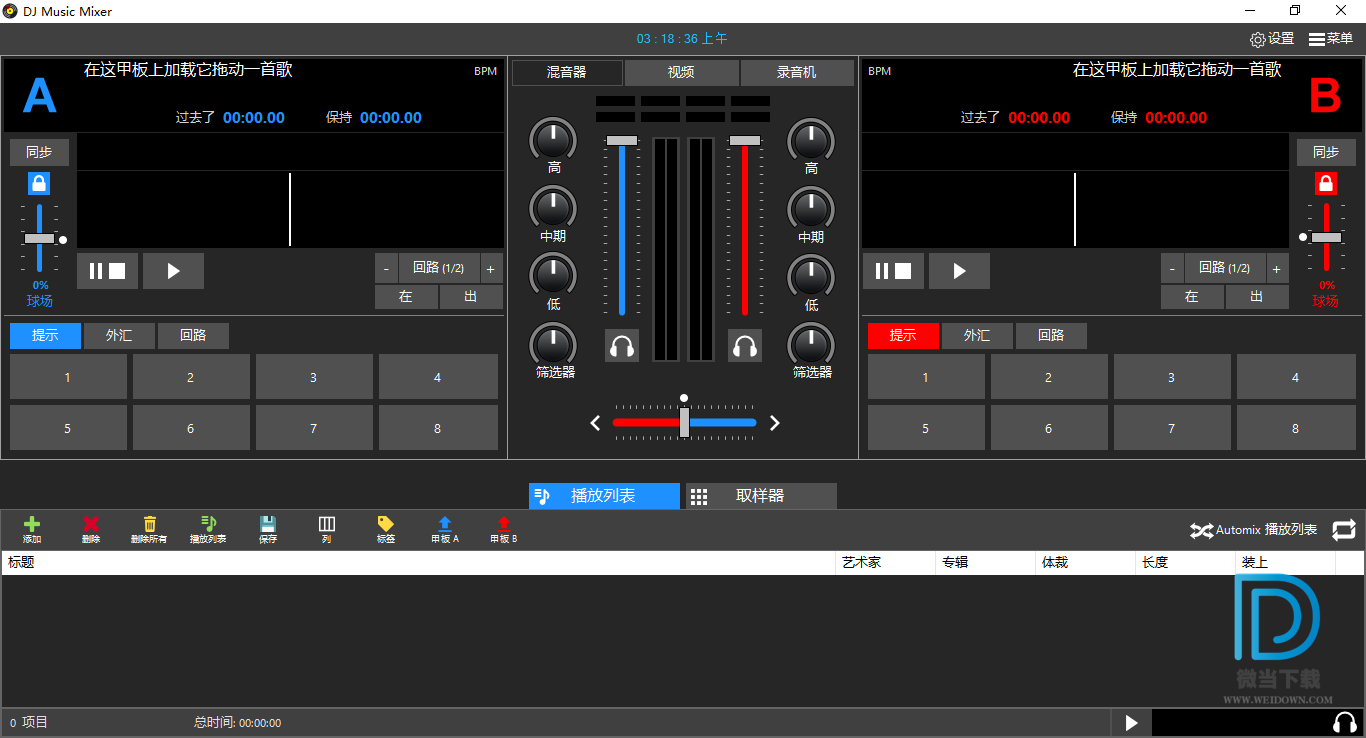Click the red 删除 delete icon
The height and width of the screenshot is (738, 1366).
click(x=91, y=524)
